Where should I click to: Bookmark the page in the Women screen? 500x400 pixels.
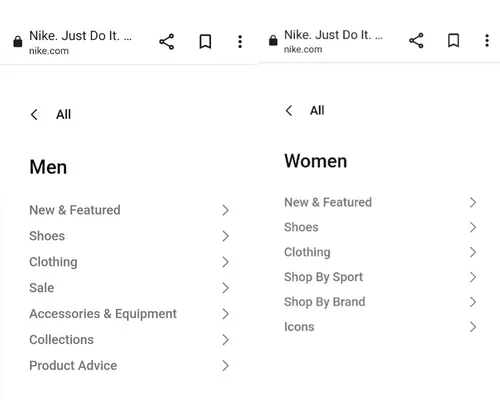(x=454, y=40)
